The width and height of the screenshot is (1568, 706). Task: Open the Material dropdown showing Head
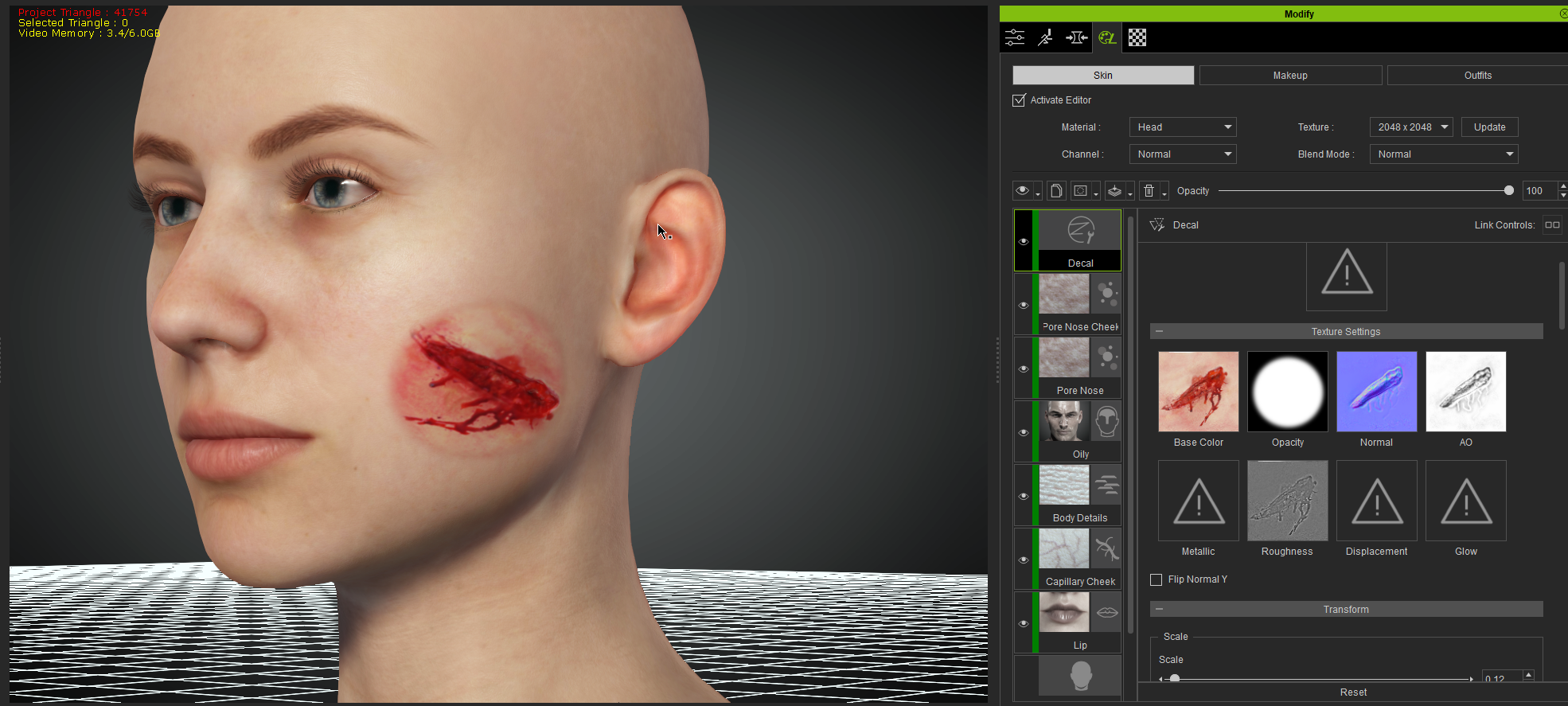tap(1183, 127)
